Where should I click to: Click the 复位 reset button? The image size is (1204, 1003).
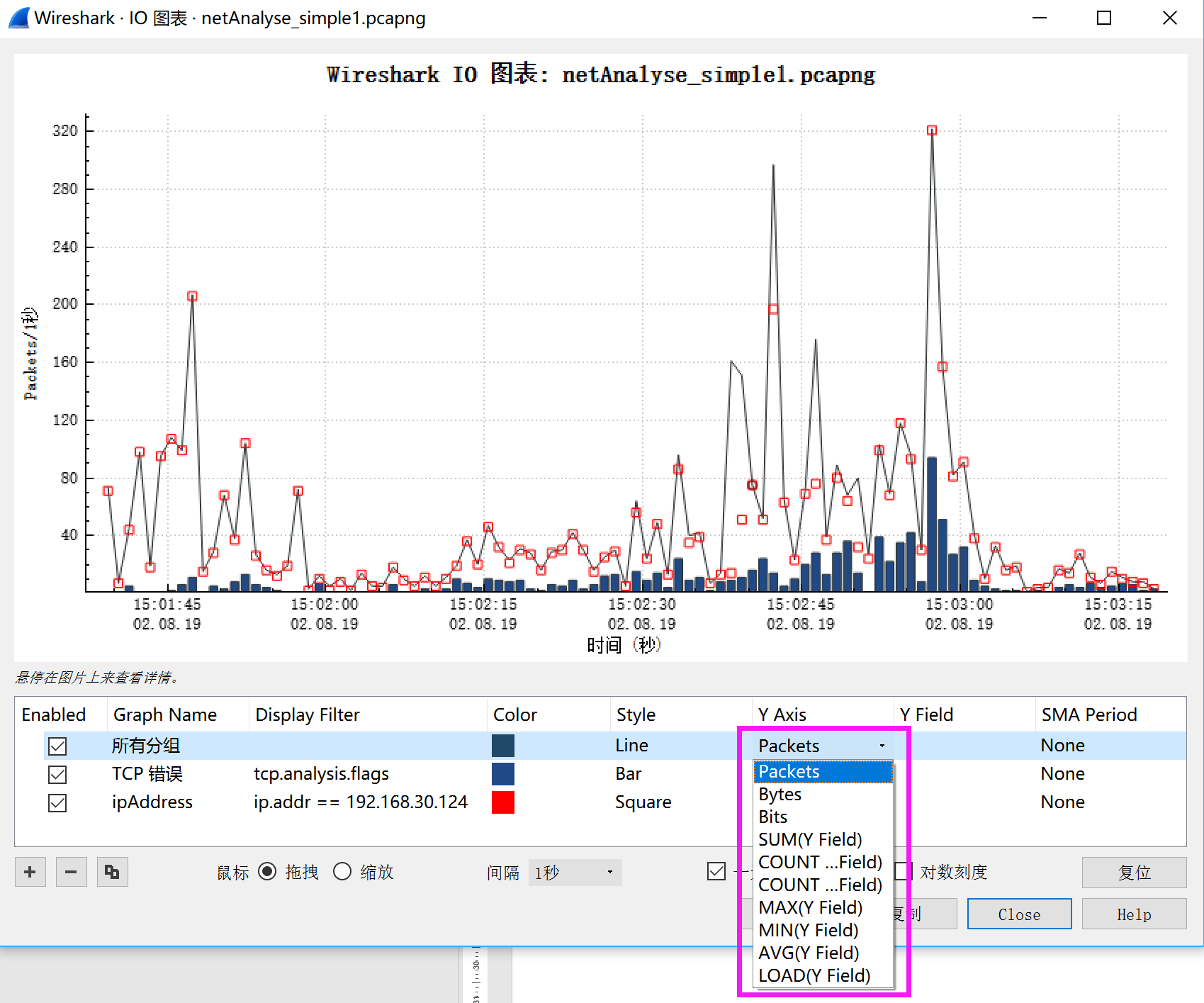click(1134, 872)
